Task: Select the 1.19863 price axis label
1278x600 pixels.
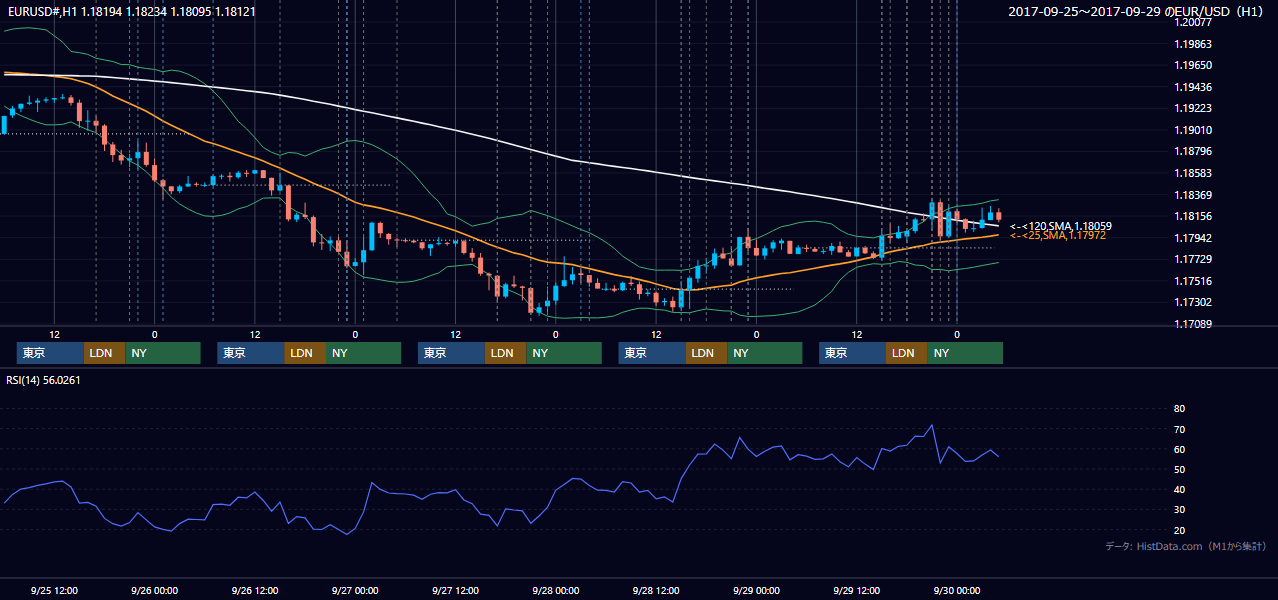Action: click(x=1193, y=44)
